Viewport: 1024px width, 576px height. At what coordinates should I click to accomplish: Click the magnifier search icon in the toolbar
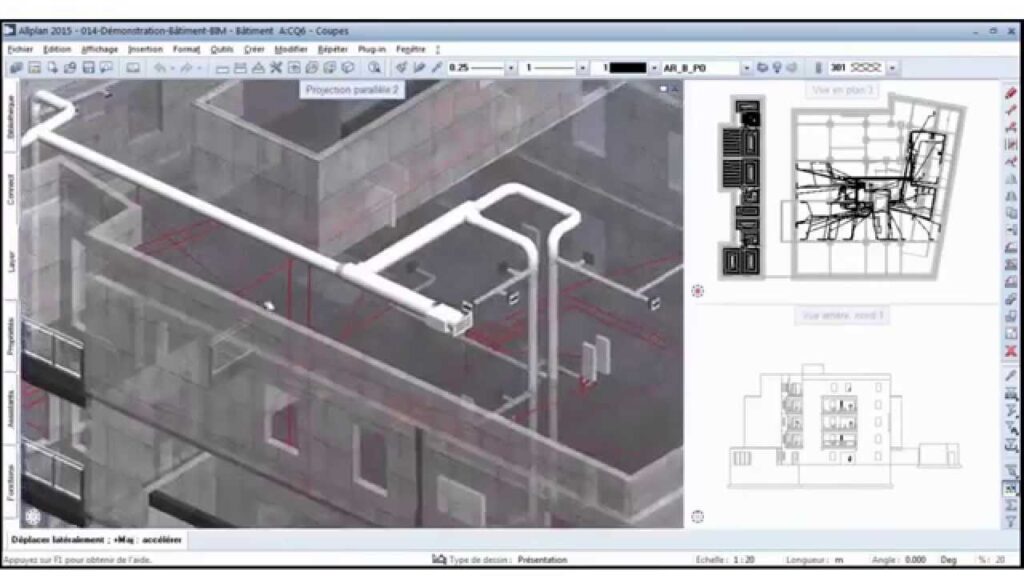point(374,68)
